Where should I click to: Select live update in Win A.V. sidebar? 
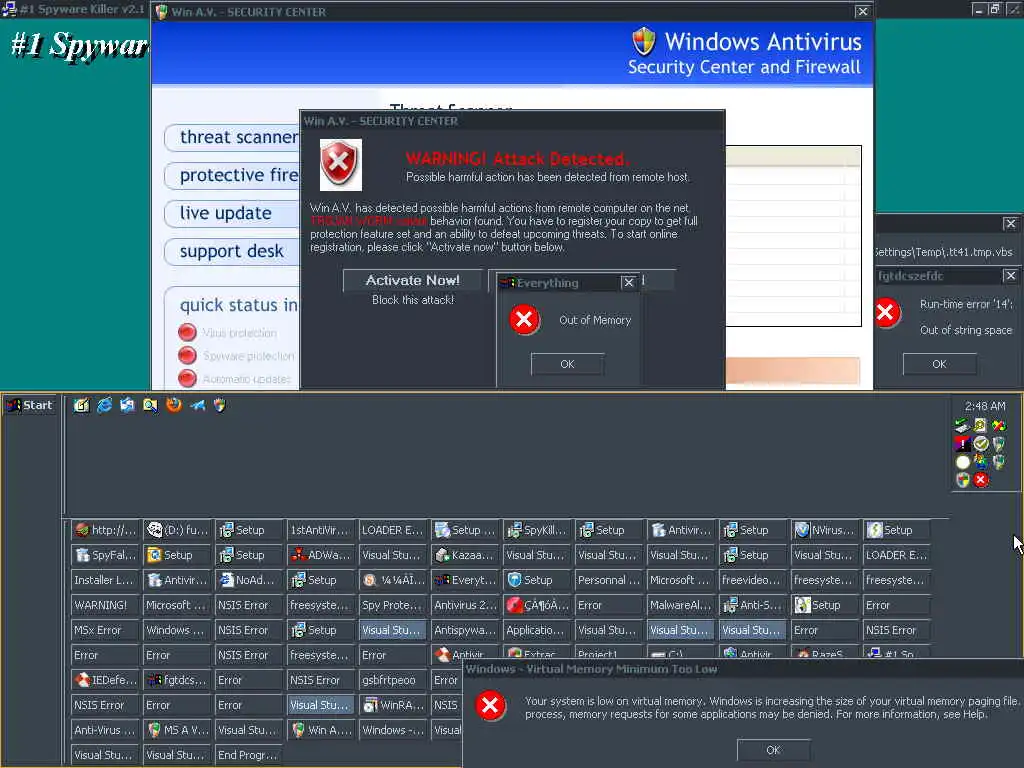click(232, 214)
